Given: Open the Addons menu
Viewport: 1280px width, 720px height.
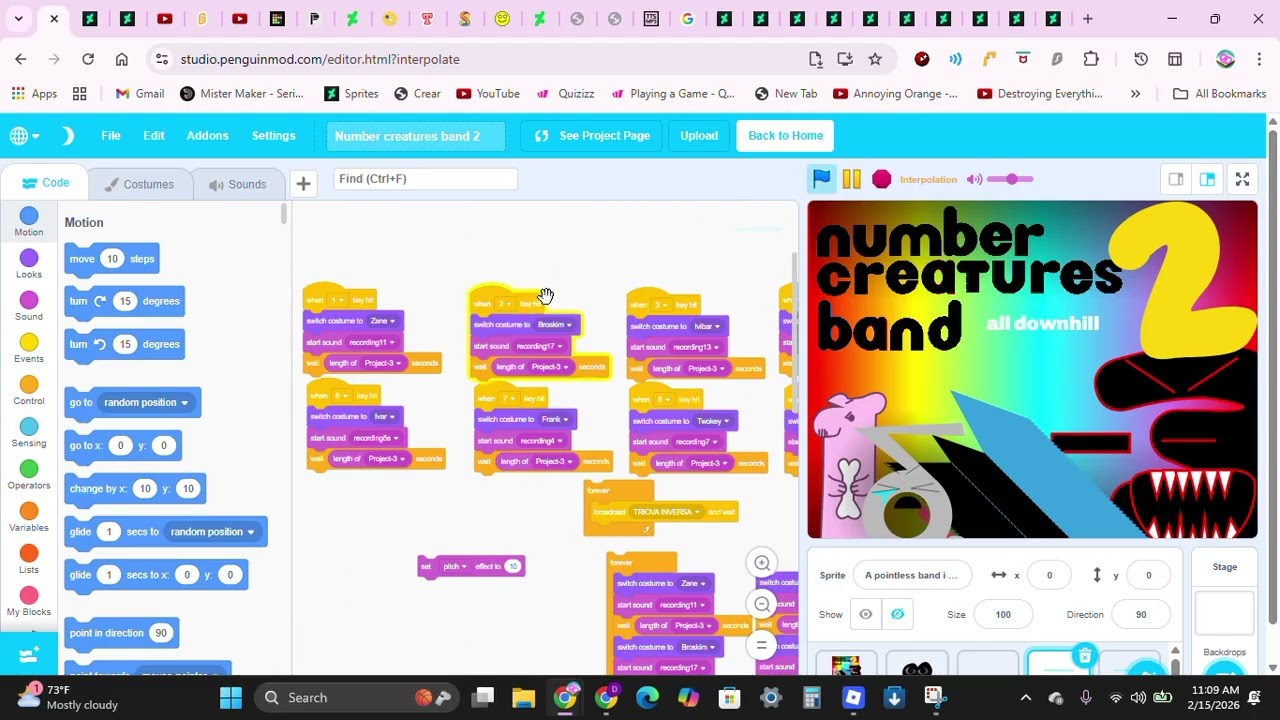Looking at the screenshot, I should (x=207, y=135).
